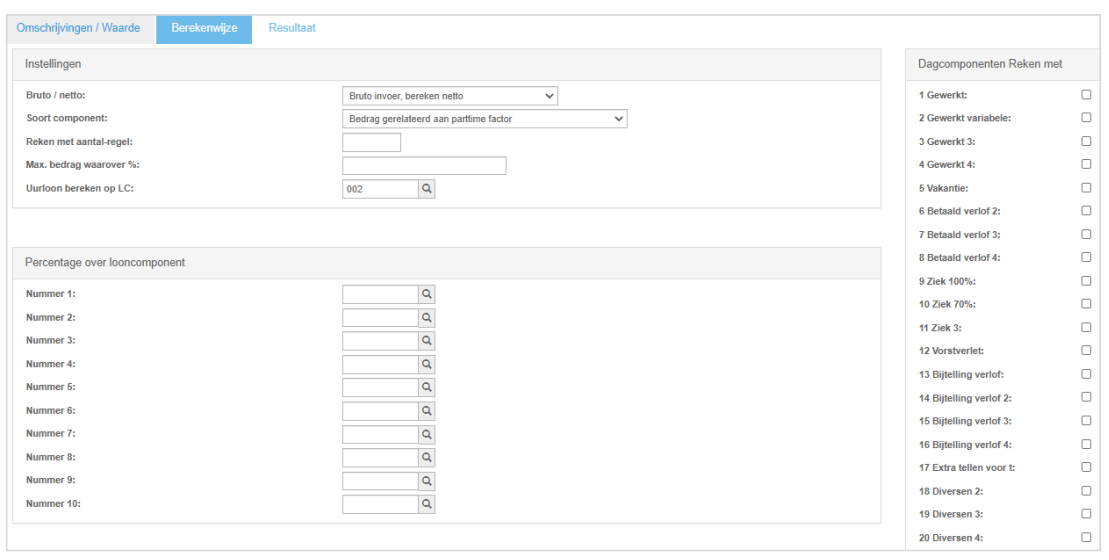Enable 17 Extra tellen voor t checkbox
Image resolution: width=1109 pixels, height=560 pixels.
tap(1086, 467)
